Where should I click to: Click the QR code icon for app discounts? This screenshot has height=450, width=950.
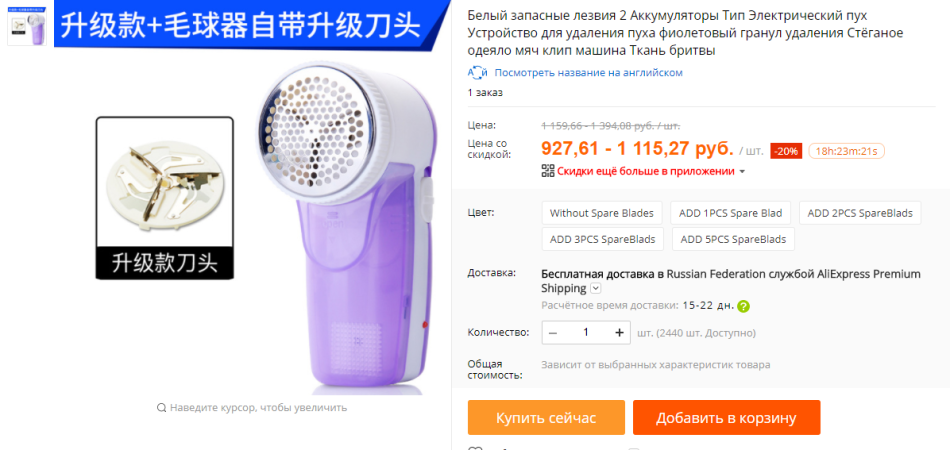tap(548, 171)
